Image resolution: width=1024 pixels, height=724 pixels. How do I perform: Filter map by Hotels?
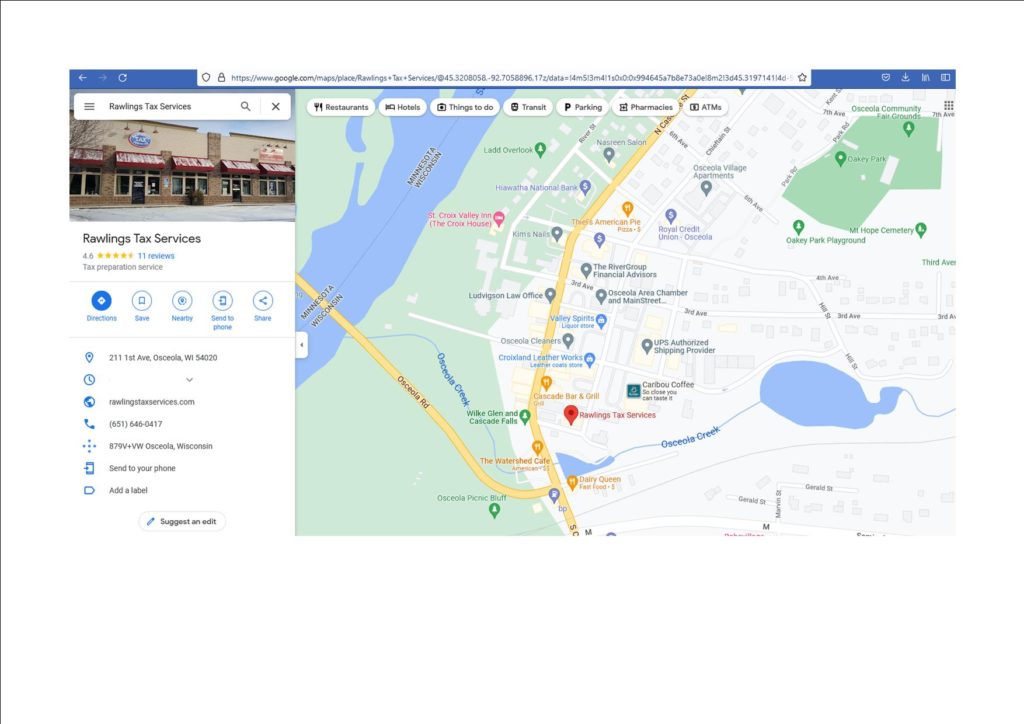coord(402,107)
